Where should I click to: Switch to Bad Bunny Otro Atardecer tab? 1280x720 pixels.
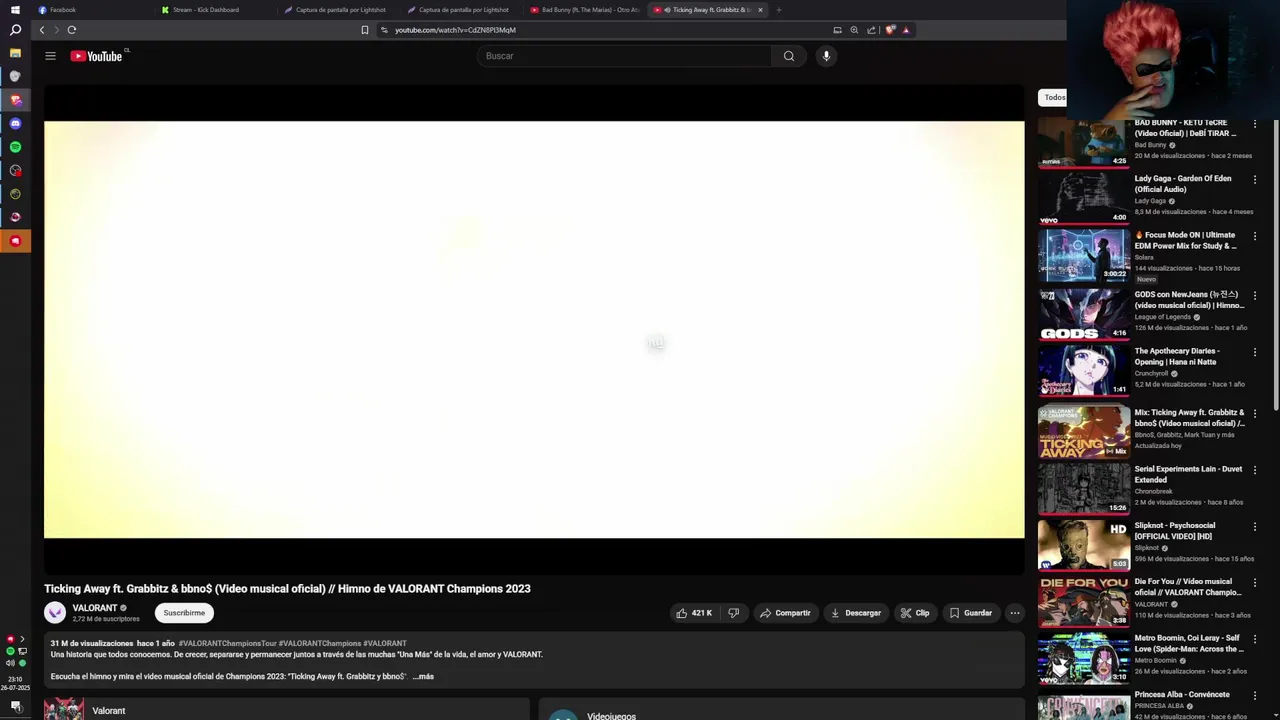pyautogui.click(x=586, y=10)
